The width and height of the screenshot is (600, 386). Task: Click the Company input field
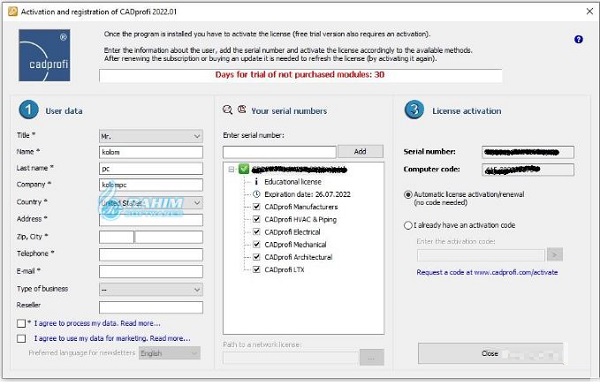(151, 185)
